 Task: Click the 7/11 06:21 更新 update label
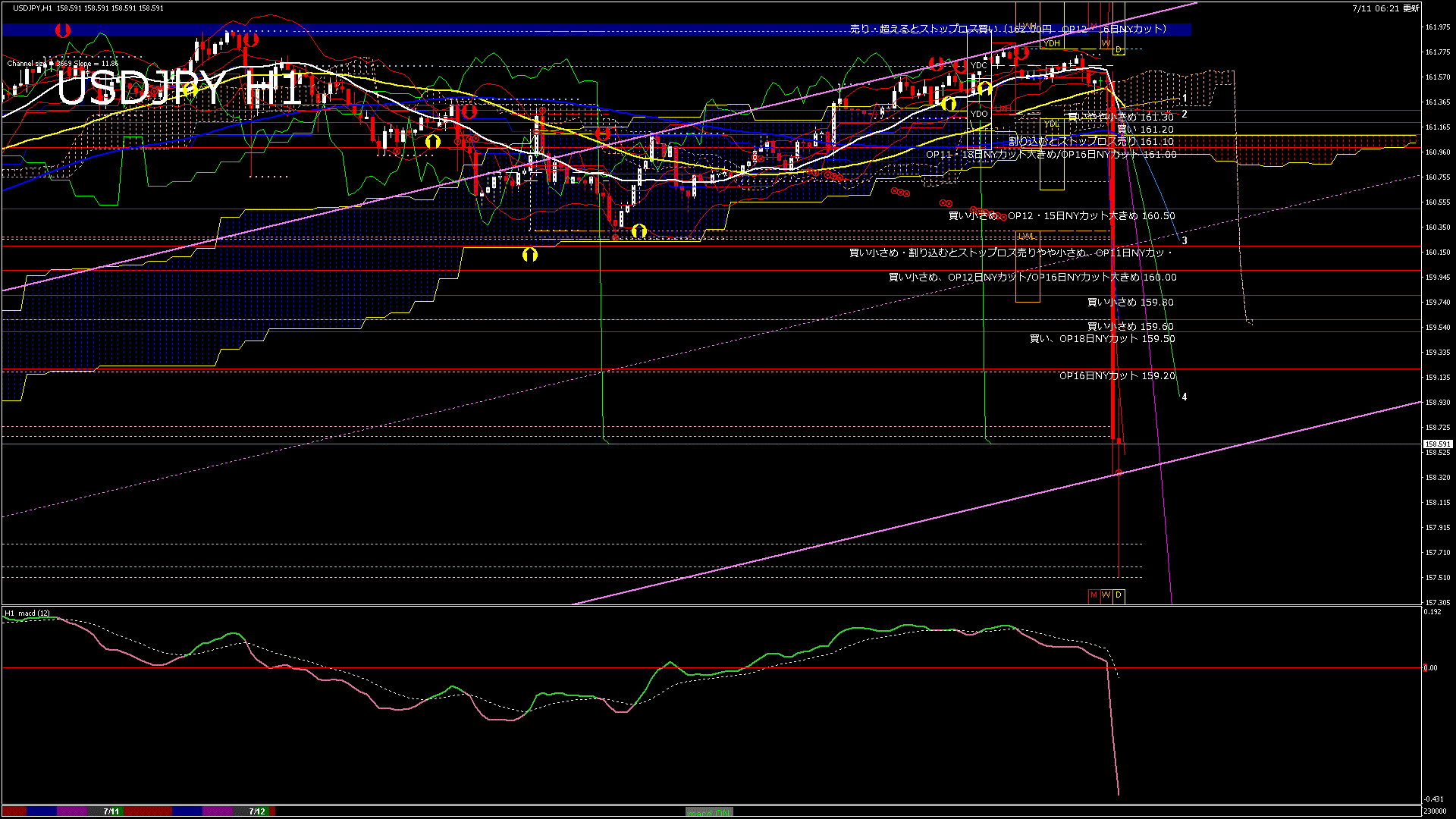(1385, 8)
